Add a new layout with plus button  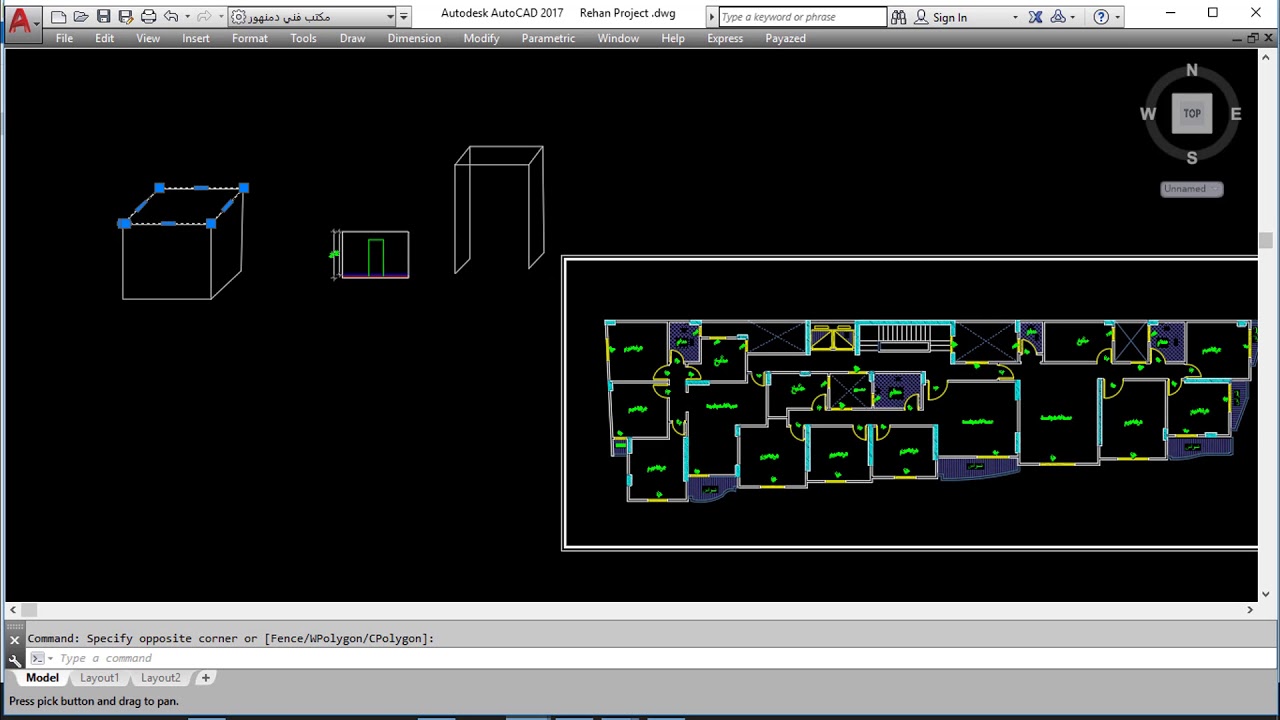tap(205, 678)
